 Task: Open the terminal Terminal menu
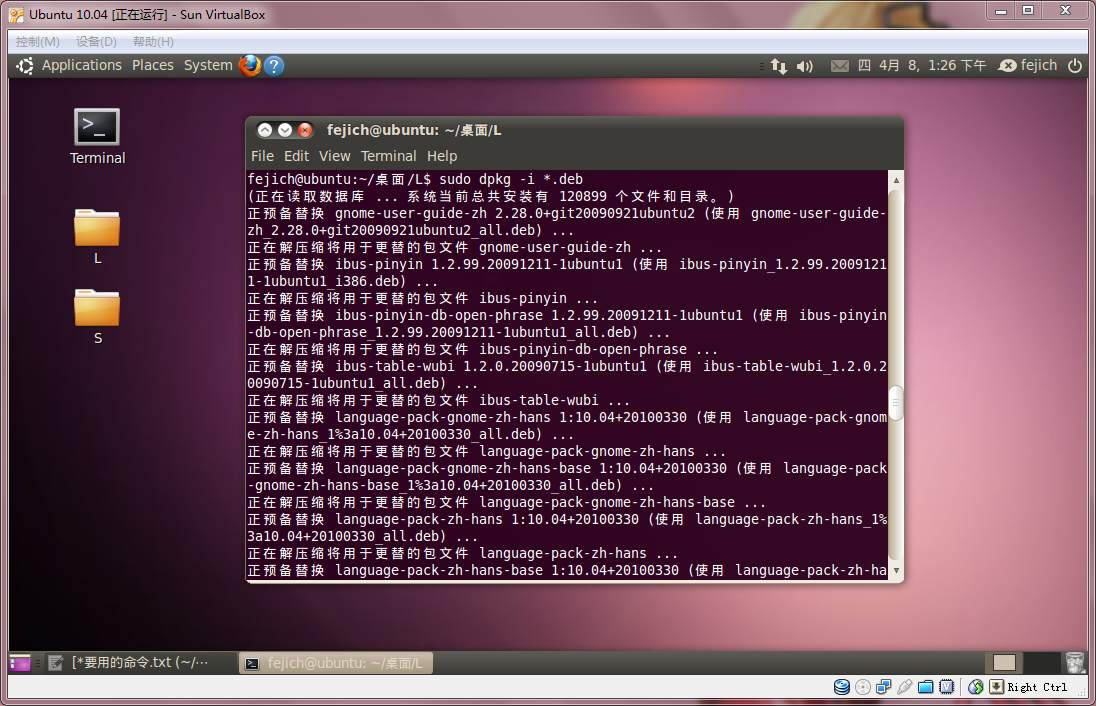389,157
